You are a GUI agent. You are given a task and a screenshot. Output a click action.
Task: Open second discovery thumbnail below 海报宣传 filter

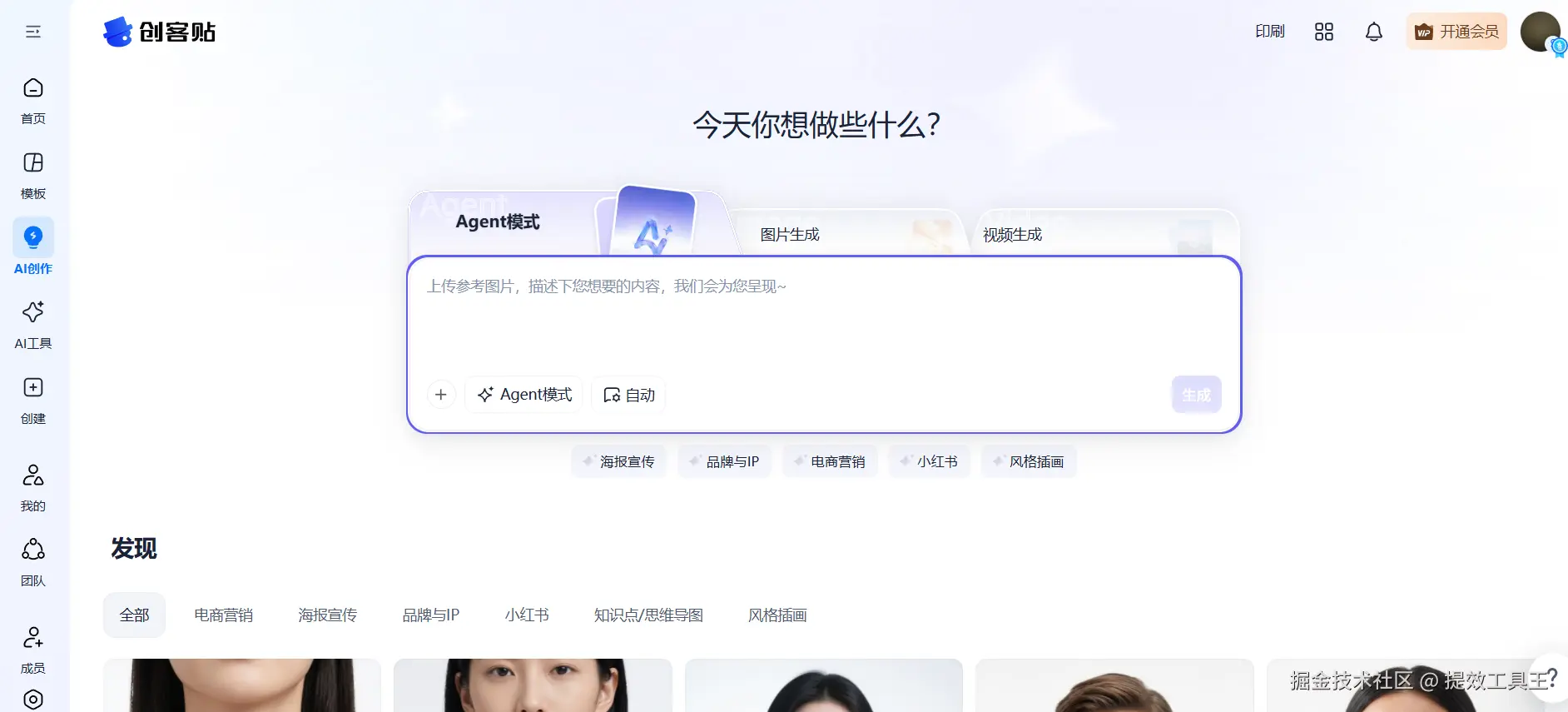pyautogui.click(x=533, y=685)
